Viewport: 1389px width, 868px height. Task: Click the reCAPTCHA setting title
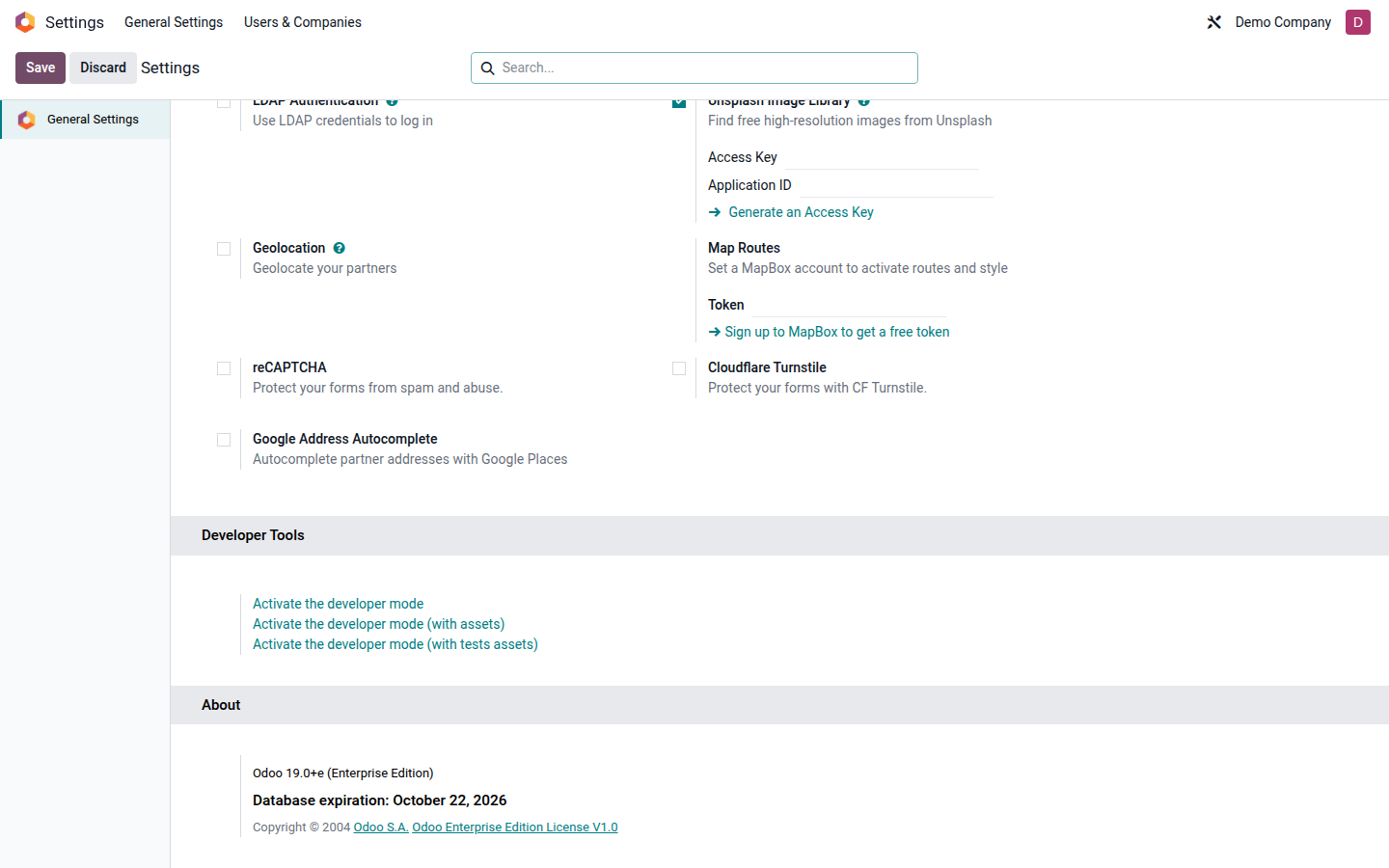tap(289, 367)
